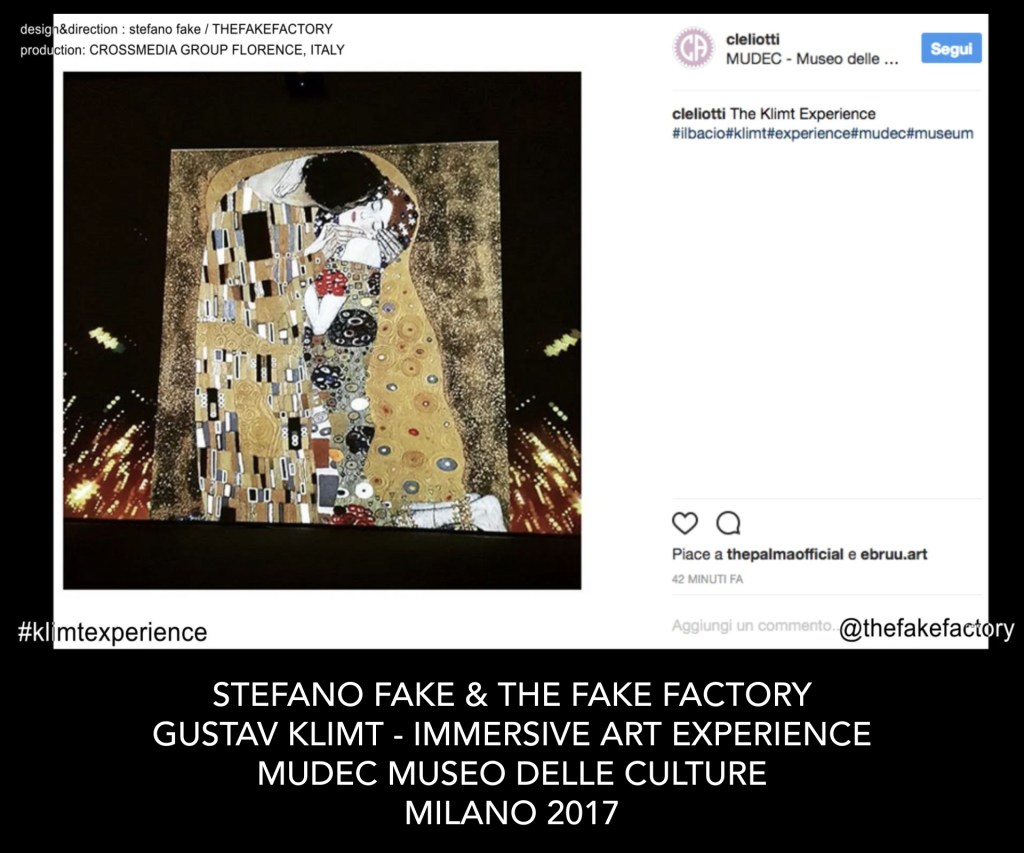Viewport: 1024px width, 853px height.
Task: Open the cleliotti profile avatar
Action: coord(693,48)
